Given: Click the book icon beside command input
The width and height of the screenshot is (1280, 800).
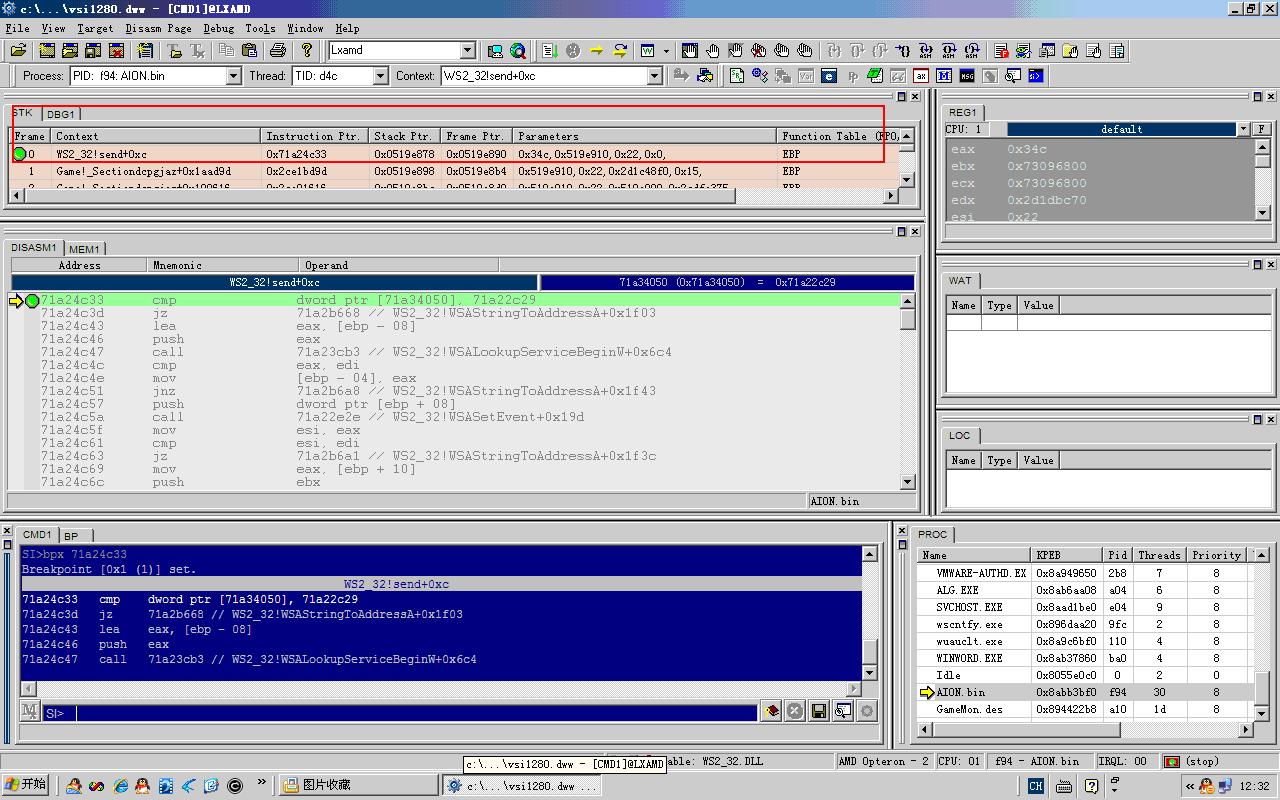Looking at the screenshot, I should coord(771,711).
